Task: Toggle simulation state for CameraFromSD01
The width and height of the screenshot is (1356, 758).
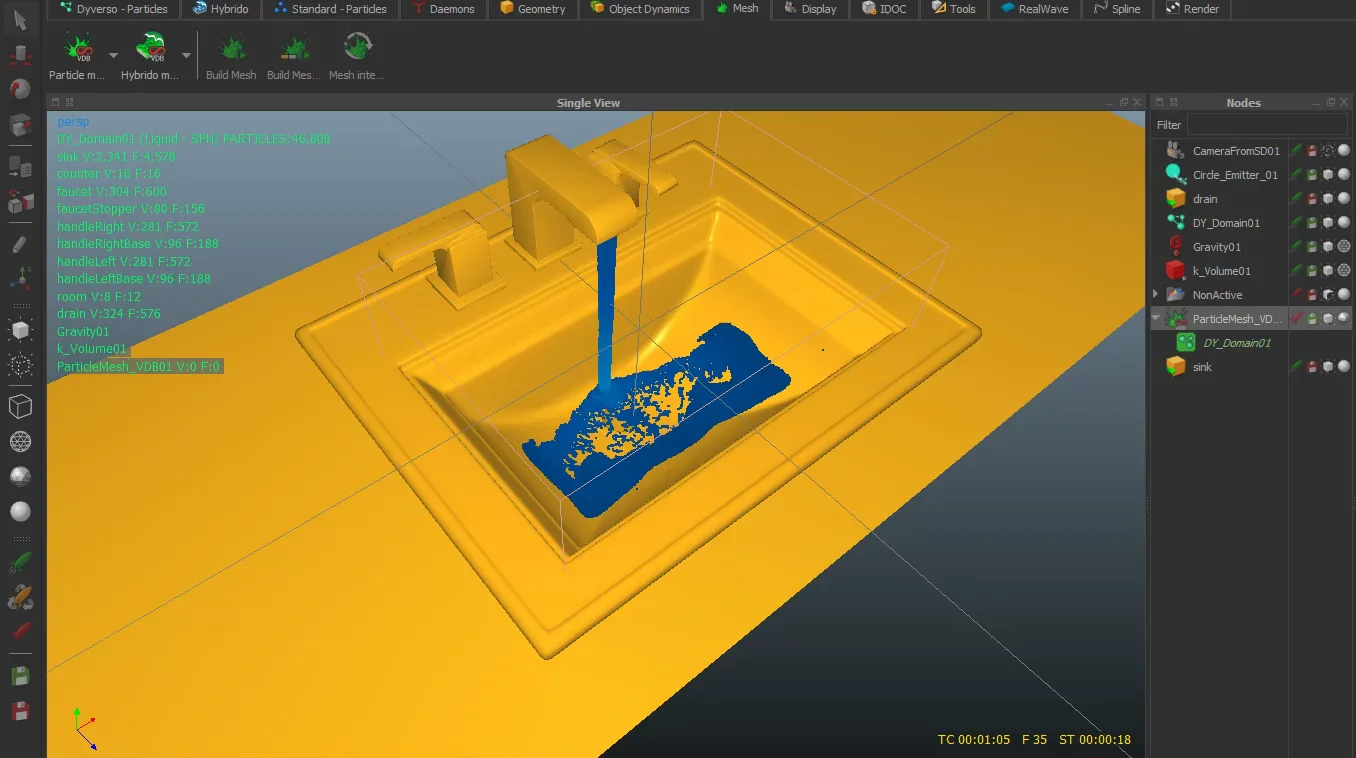Action: coord(1297,150)
